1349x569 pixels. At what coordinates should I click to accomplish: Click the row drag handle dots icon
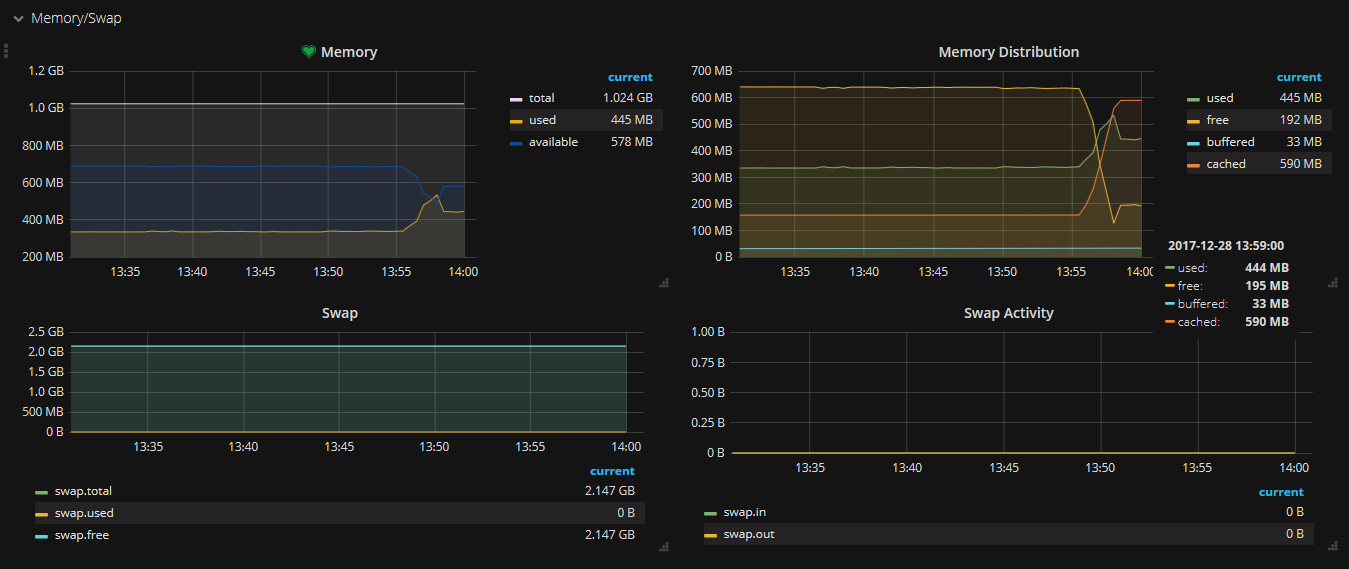6,50
